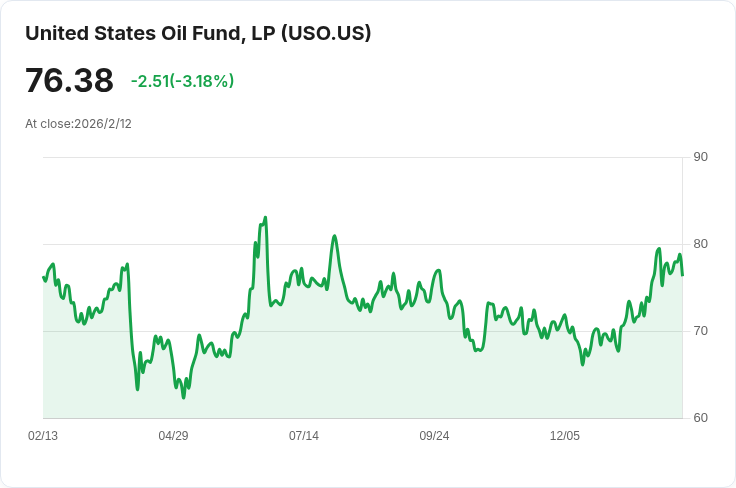
Task: Click the highest peak of the price line
Action: click(265, 217)
